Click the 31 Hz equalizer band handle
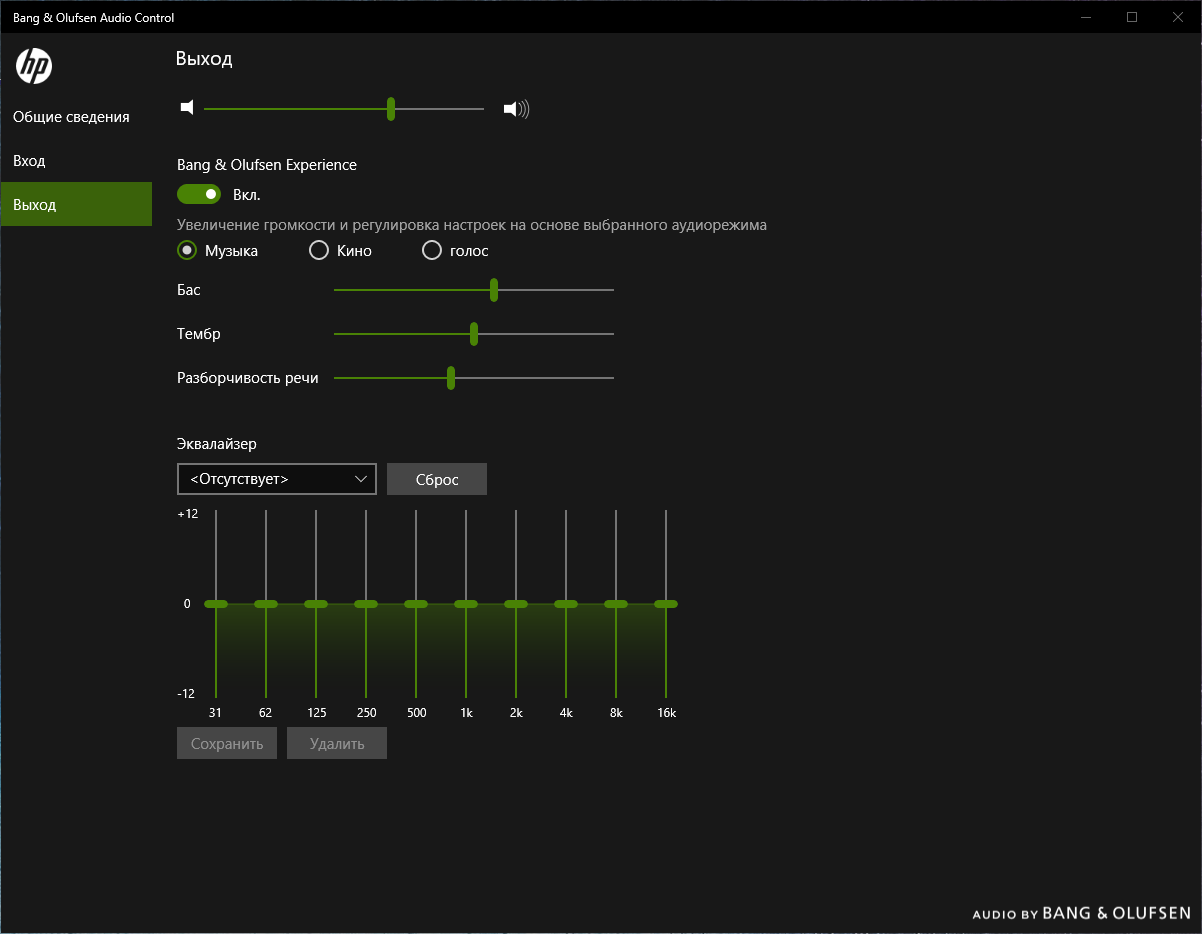The width and height of the screenshot is (1202, 934). pyautogui.click(x=216, y=604)
